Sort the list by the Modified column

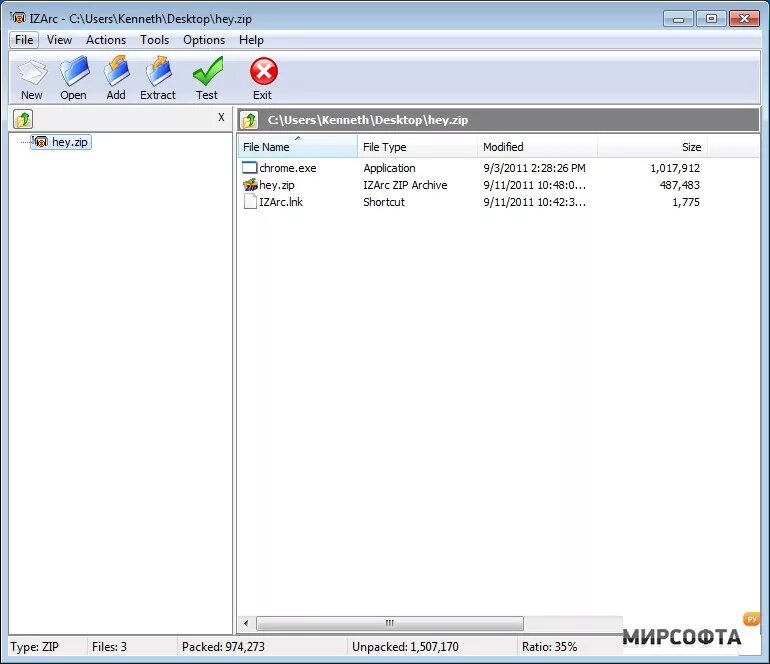tap(537, 147)
